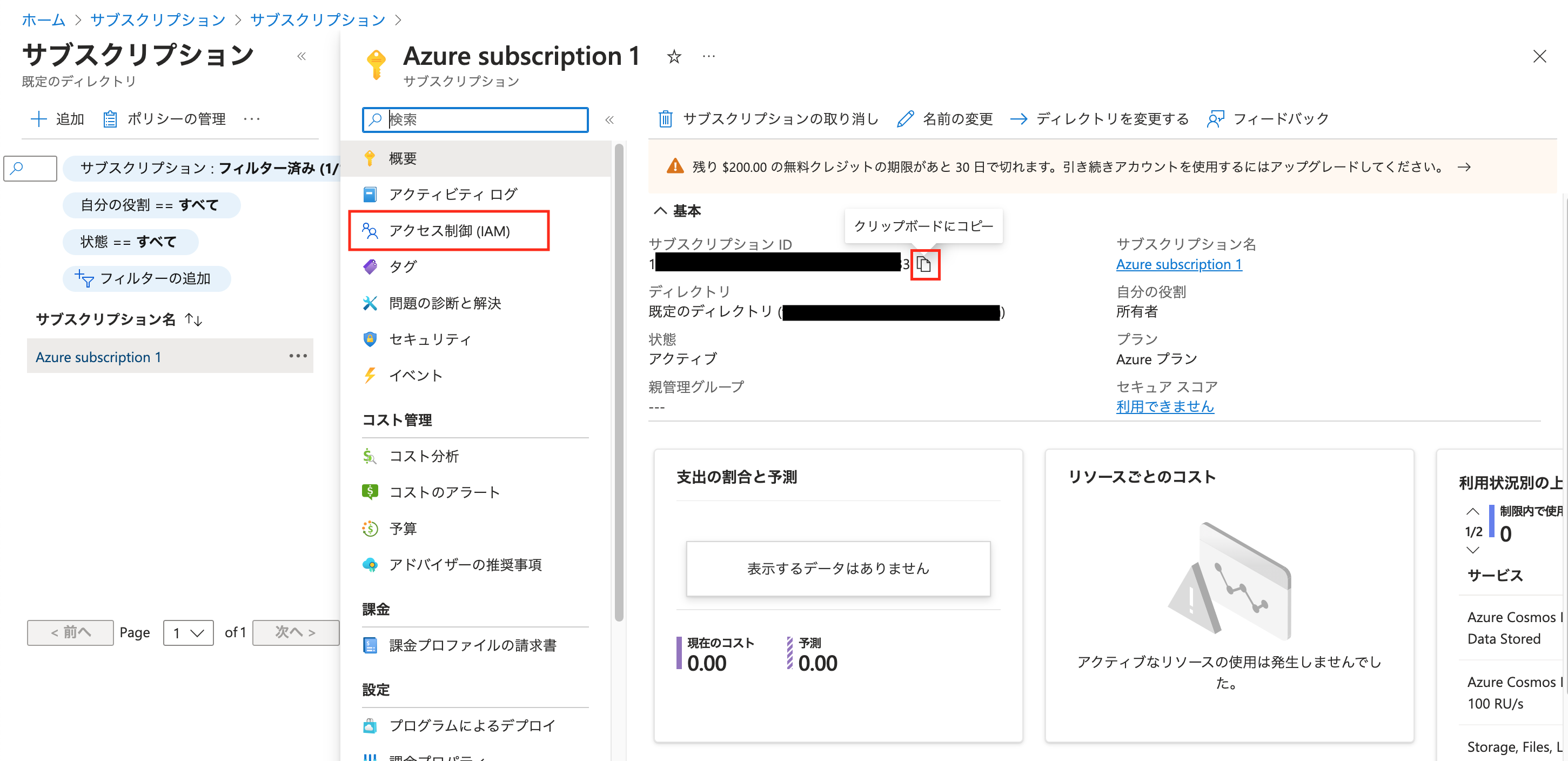
Task: Navigate to ホーム via breadcrumb
Action: [43, 19]
